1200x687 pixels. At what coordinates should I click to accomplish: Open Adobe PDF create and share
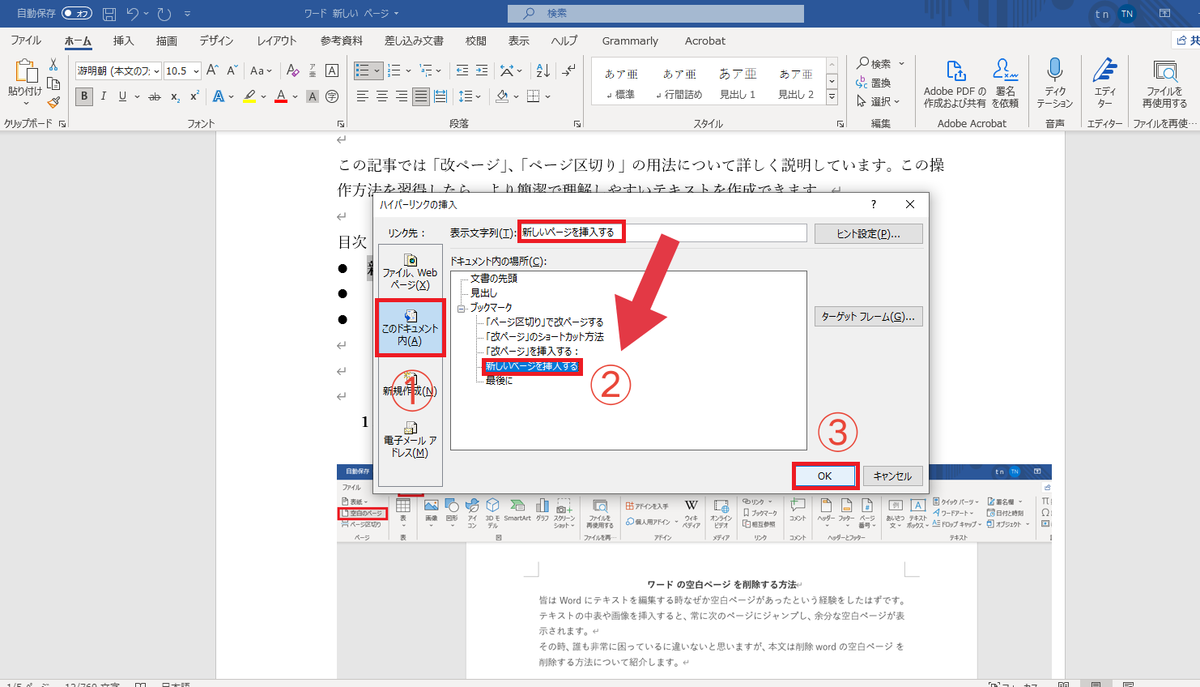(955, 84)
